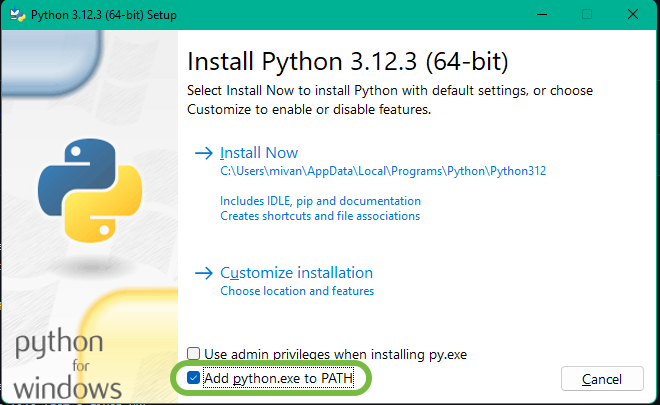This screenshot has width=660, height=405.
Task: Click the 'Python 3.12.3 (64-bit) Setup' title text
Action: point(104,15)
